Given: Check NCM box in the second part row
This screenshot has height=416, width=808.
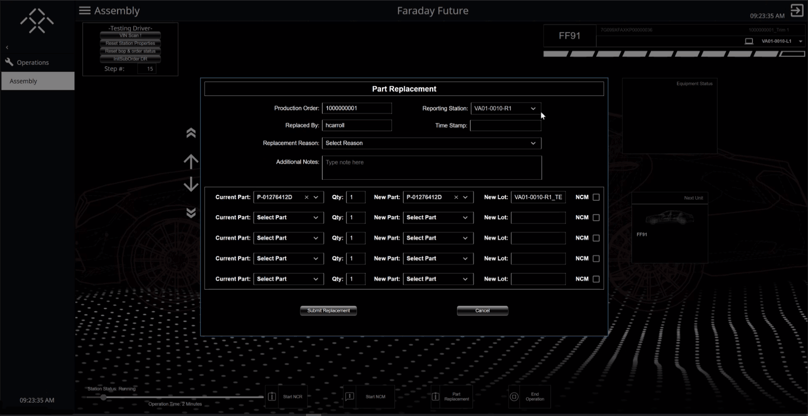Looking at the screenshot, I should (596, 218).
